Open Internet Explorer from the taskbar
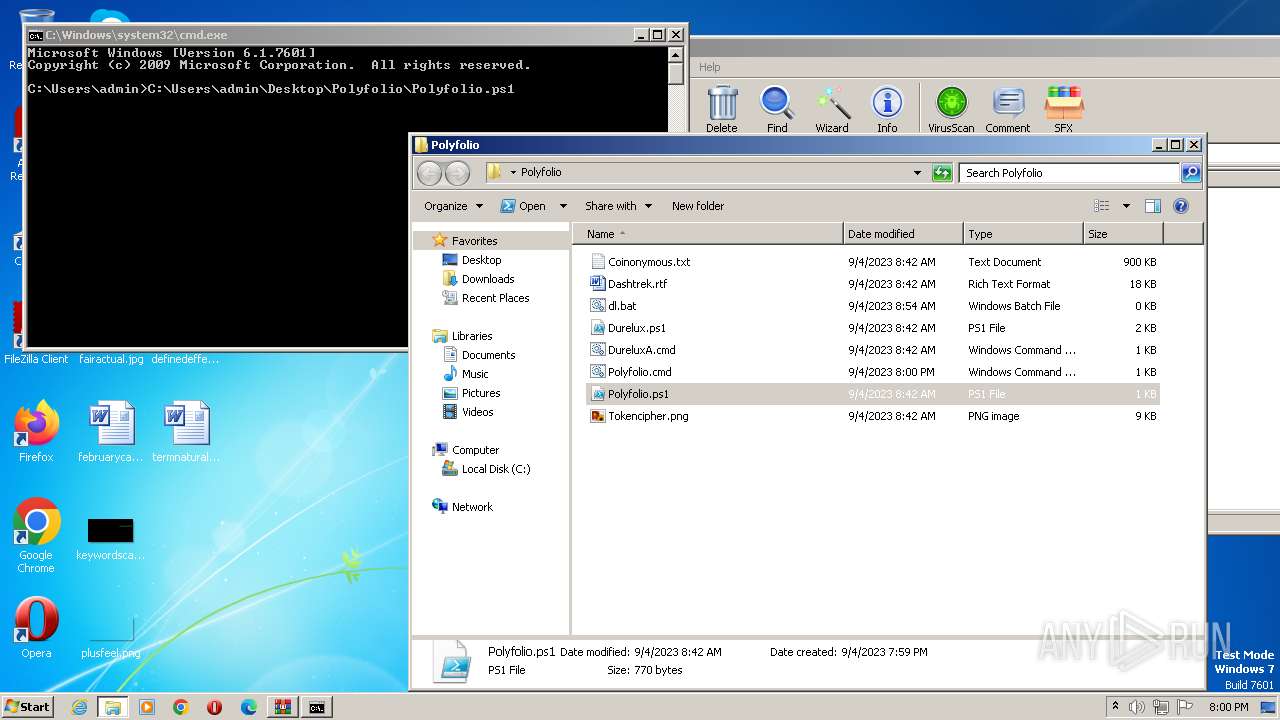The width and height of the screenshot is (1280, 720). tap(79, 707)
